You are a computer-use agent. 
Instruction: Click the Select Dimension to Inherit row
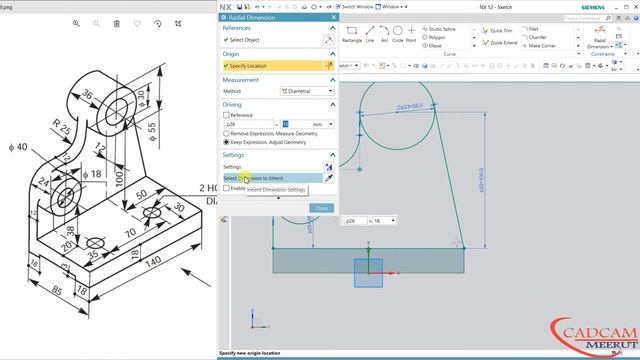point(273,178)
